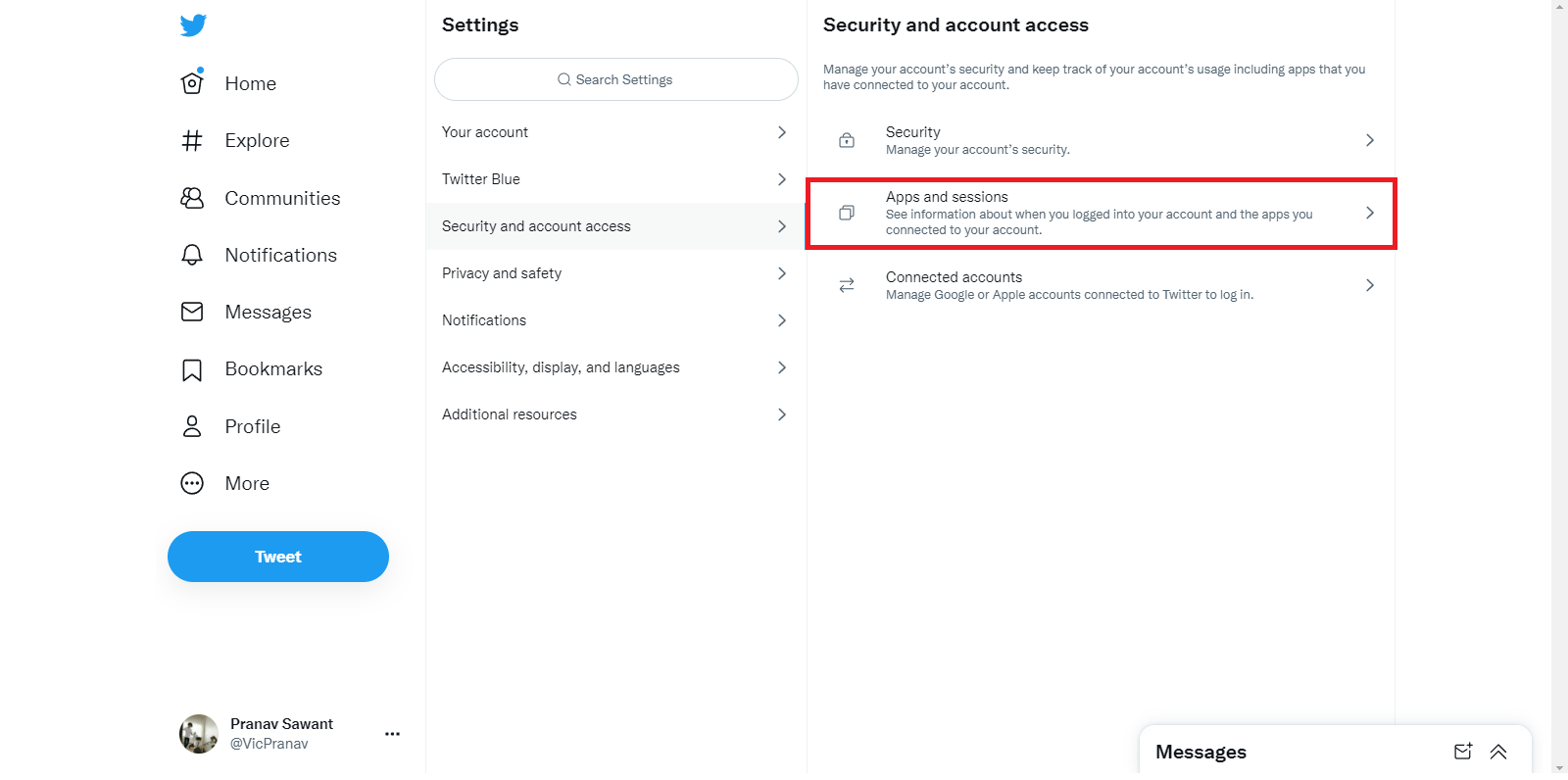This screenshot has height=780, width=1568.
Task: Go to Messages in sidebar
Action: click(268, 312)
